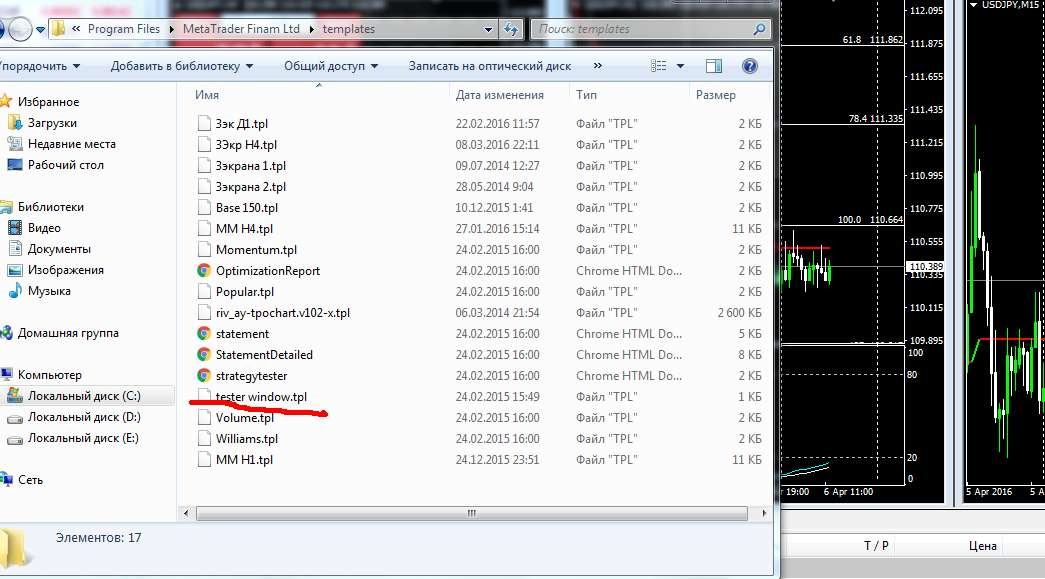Select file Momentum.tpl
The height and width of the screenshot is (579, 1045).
pos(256,249)
